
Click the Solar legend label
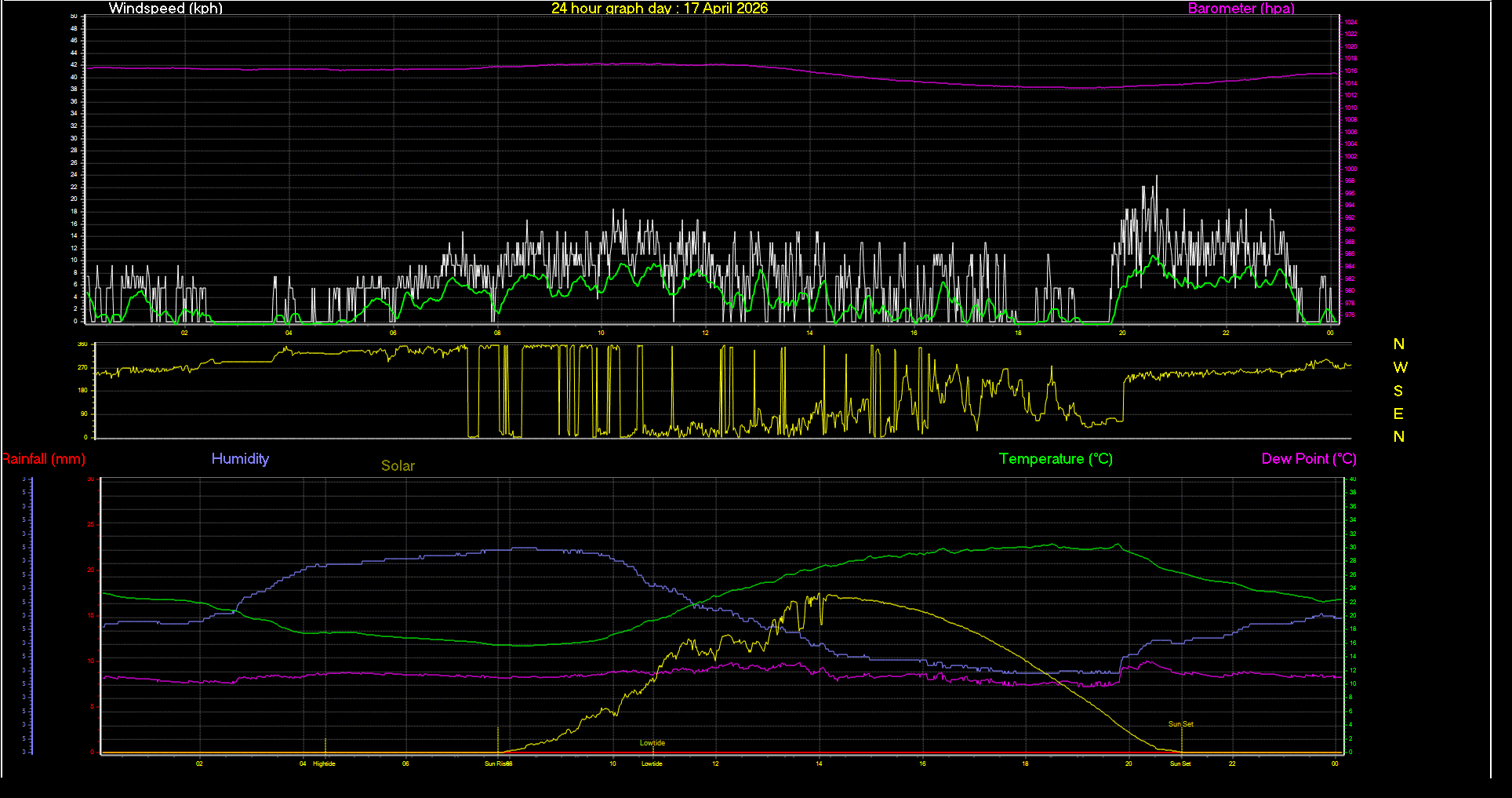click(398, 465)
